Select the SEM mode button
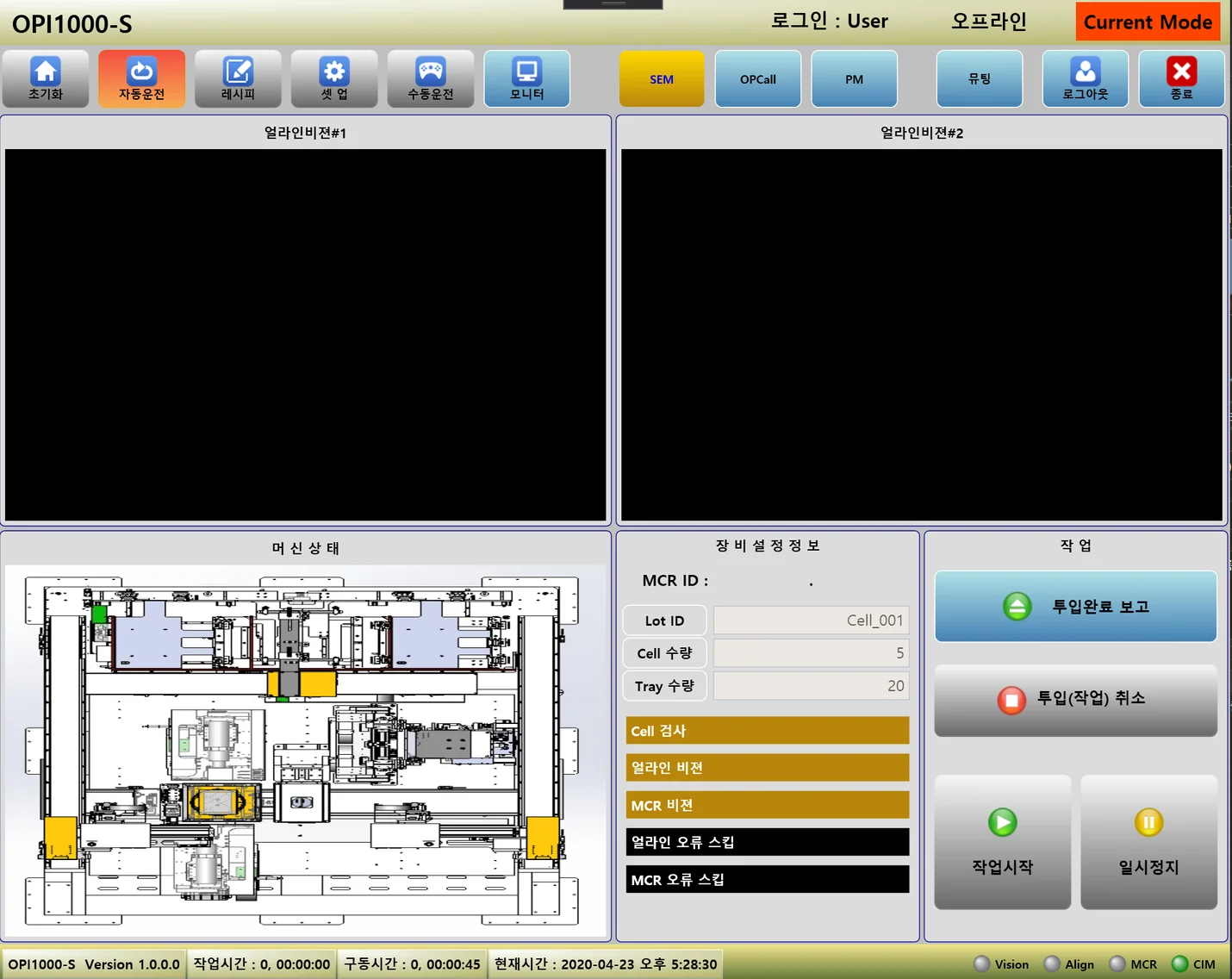Viewport: 1232px width, 979px height. pyautogui.click(x=662, y=78)
